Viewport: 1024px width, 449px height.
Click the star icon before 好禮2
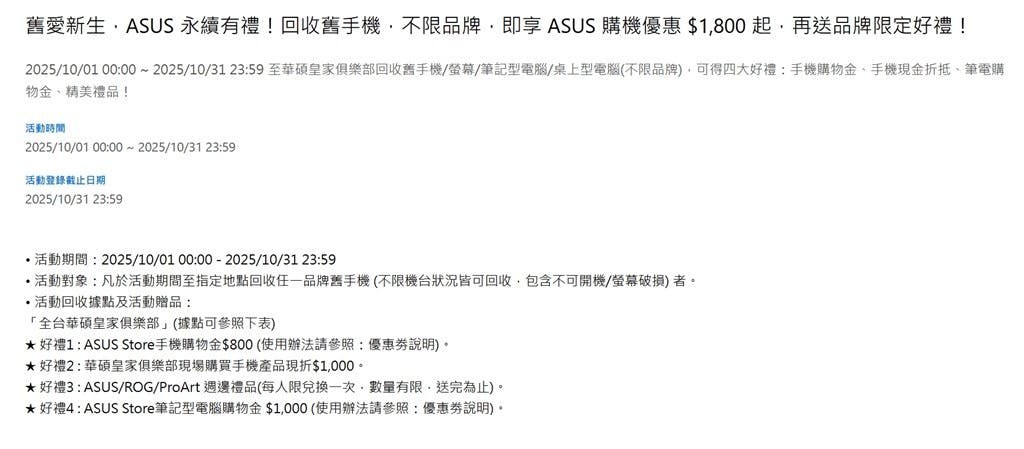[31, 366]
